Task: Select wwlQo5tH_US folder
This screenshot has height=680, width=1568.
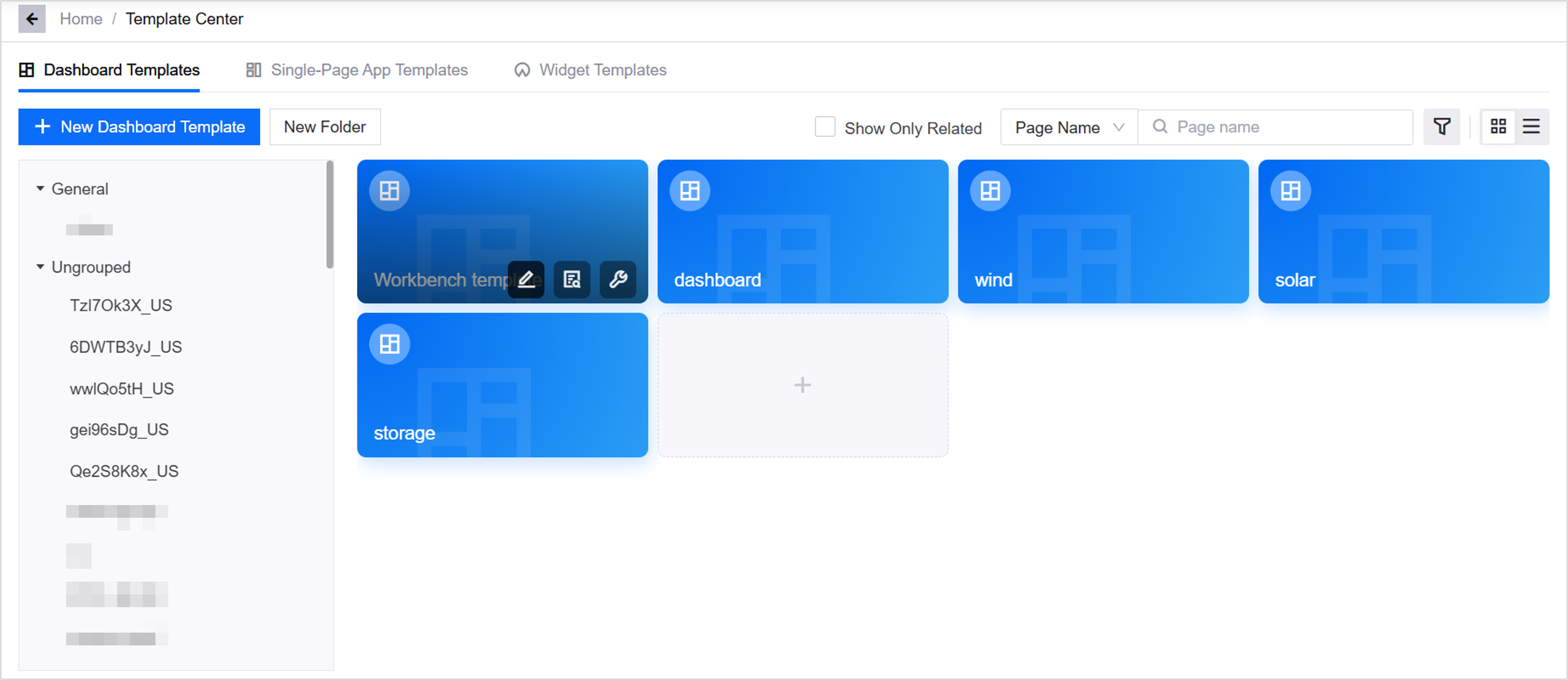Action: click(122, 388)
